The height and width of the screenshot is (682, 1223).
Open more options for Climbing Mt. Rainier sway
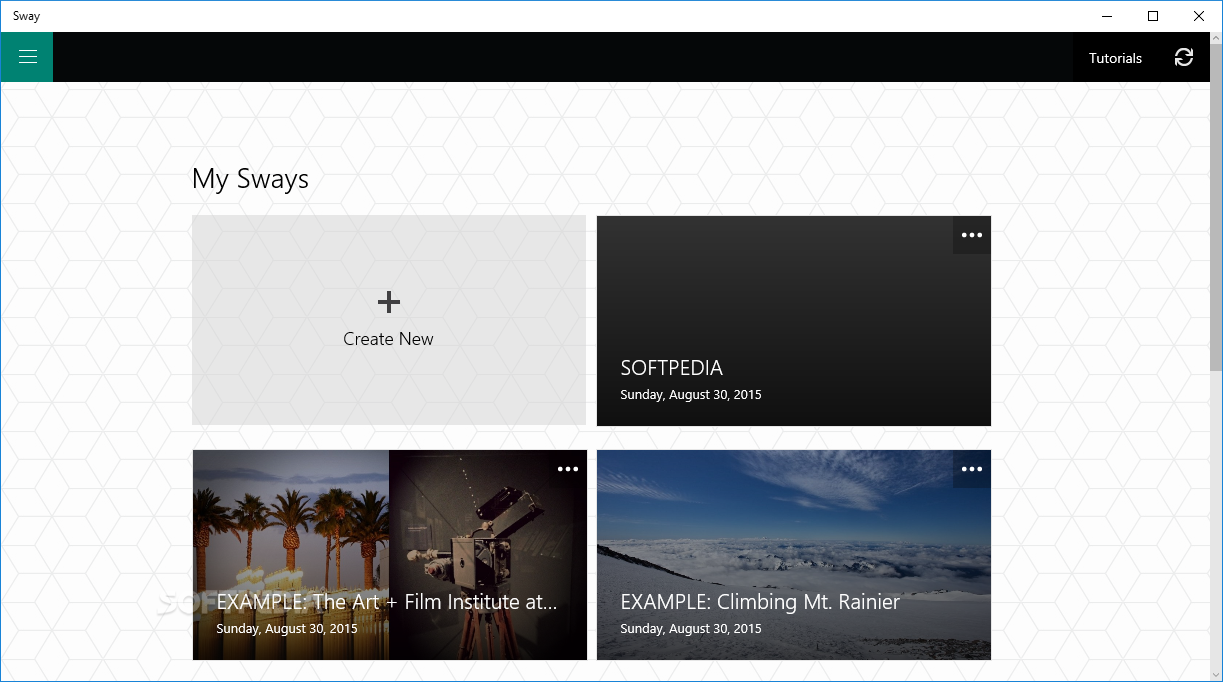971,469
